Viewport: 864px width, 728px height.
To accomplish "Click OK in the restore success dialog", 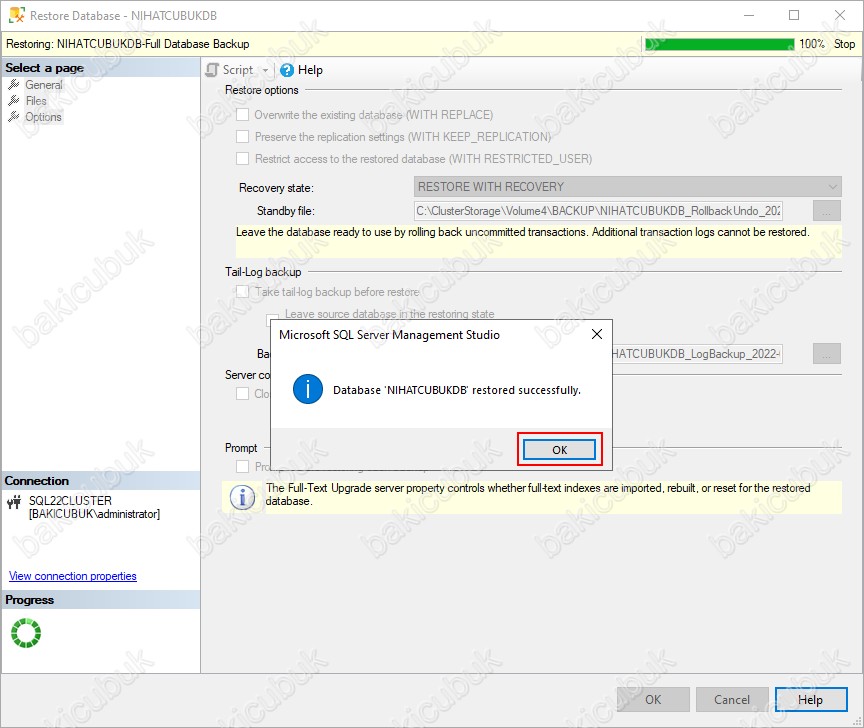I will click(559, 450).
